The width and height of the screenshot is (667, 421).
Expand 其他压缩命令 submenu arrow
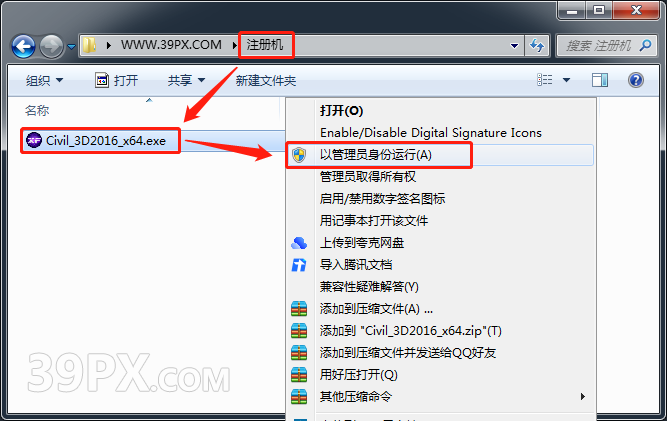pyautogui.click(x=583, y=396)
